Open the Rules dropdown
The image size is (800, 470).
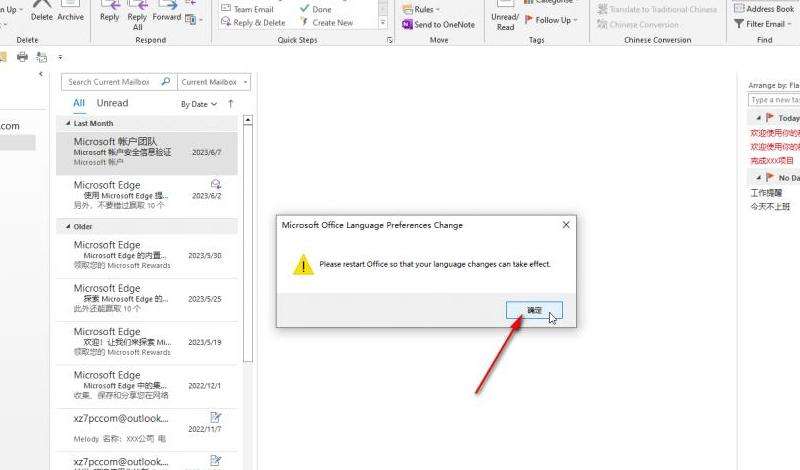click(421, 9)
